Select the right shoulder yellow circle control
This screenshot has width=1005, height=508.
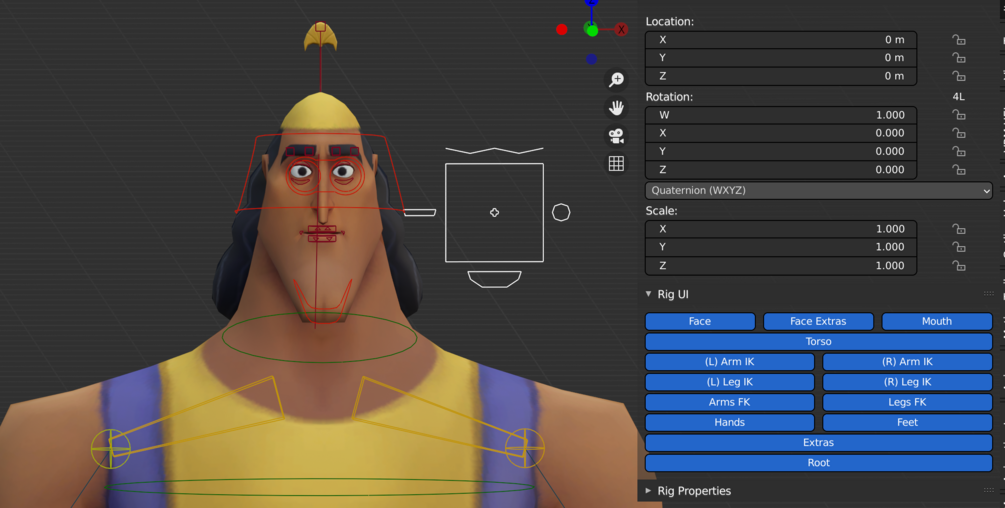click(525, 448)
